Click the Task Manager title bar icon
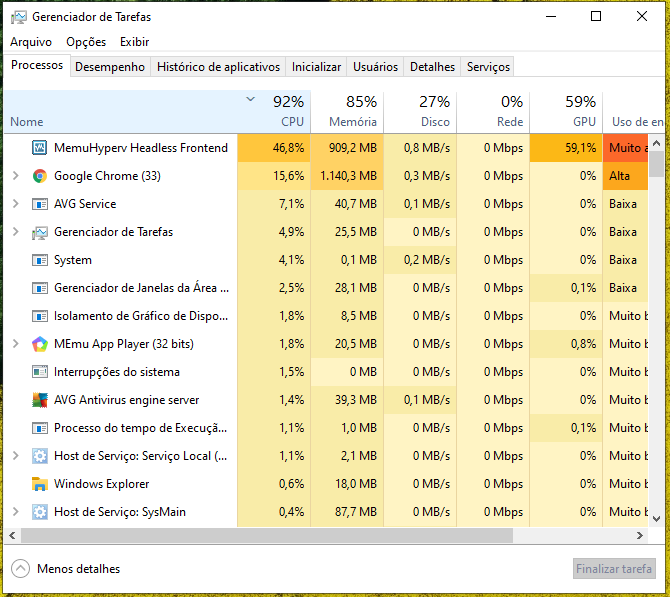This screenshot has height=597, width=670. click(x=18, y=17)
